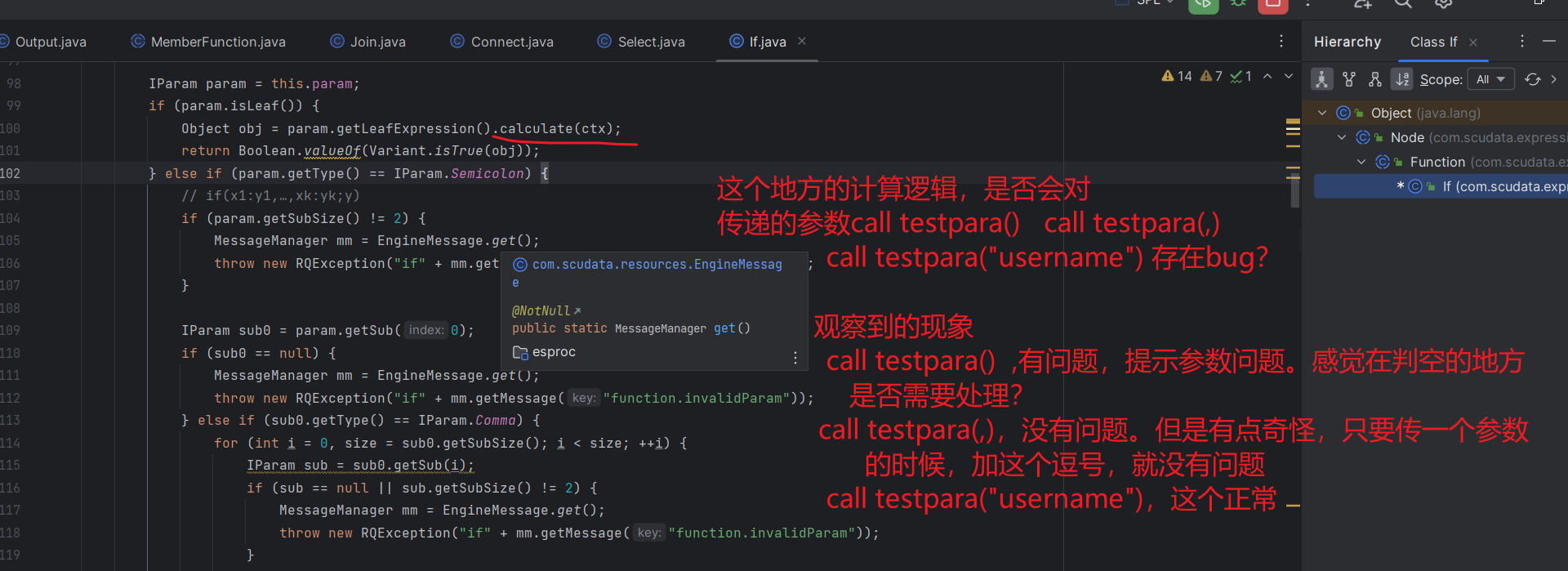Switch to the MemberFunction.java tab
The image size is (1568, 571).
(x=217, y=42)
